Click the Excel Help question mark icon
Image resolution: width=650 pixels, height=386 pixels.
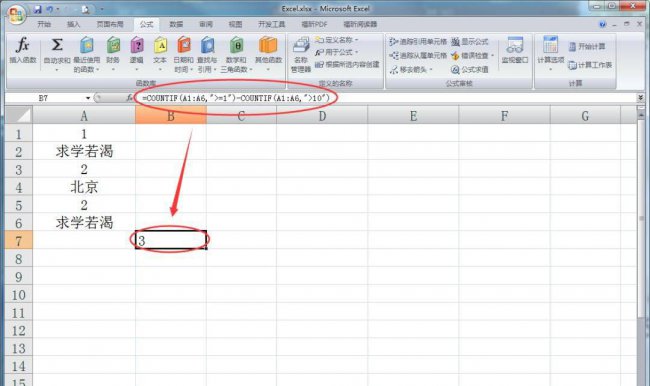point(602,24)
